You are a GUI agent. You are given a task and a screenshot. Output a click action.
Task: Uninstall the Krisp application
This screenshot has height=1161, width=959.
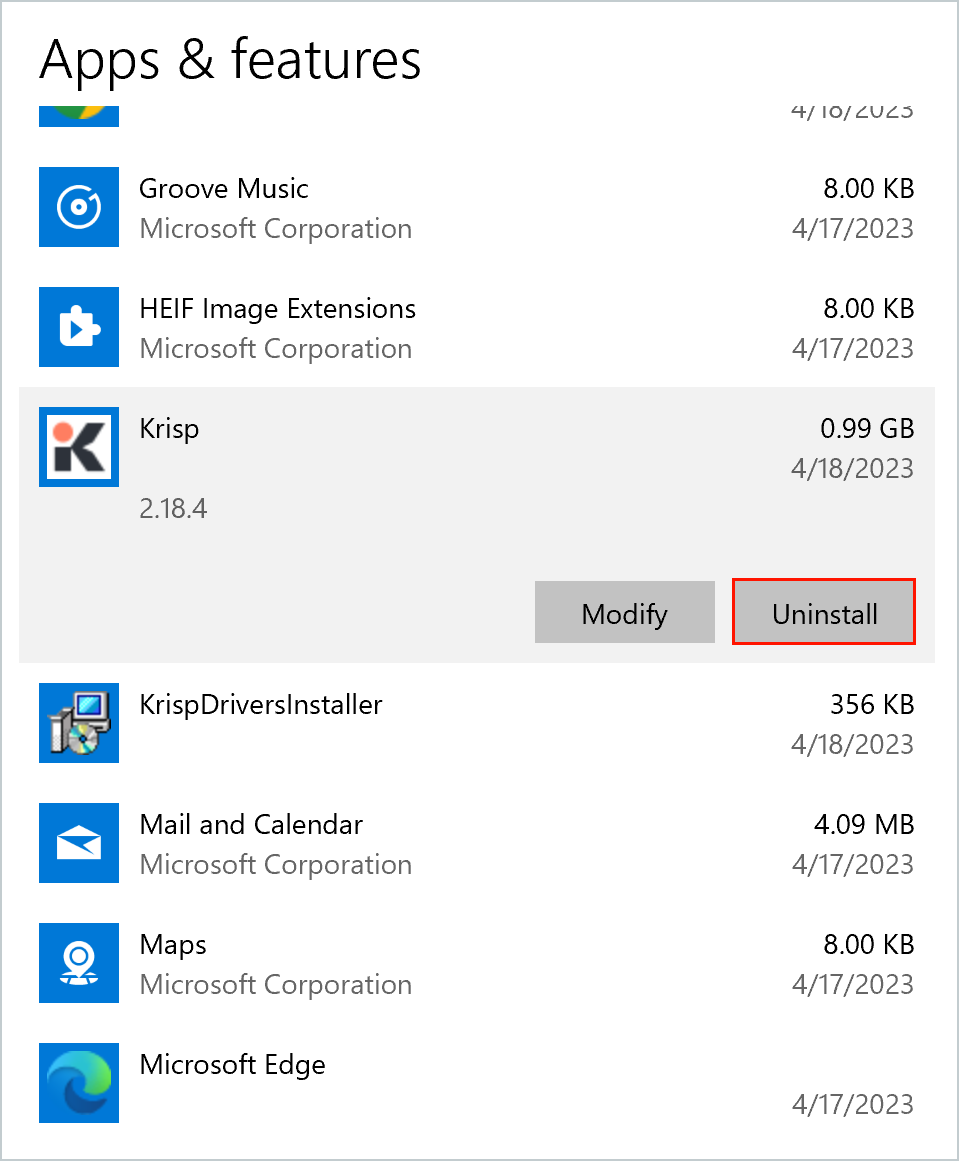823,612
